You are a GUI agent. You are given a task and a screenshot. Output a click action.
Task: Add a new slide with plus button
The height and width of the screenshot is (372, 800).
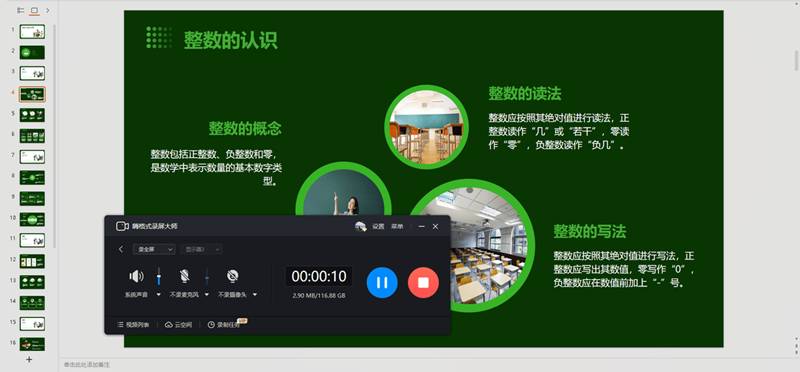point(29,359)
